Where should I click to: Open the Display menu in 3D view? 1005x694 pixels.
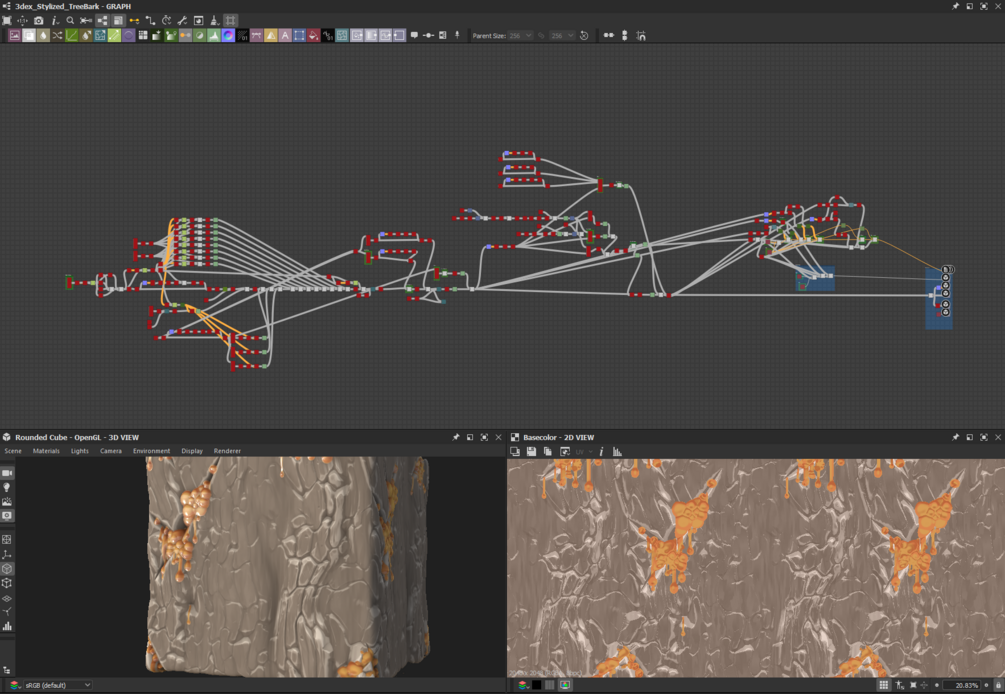click(192, 451)
